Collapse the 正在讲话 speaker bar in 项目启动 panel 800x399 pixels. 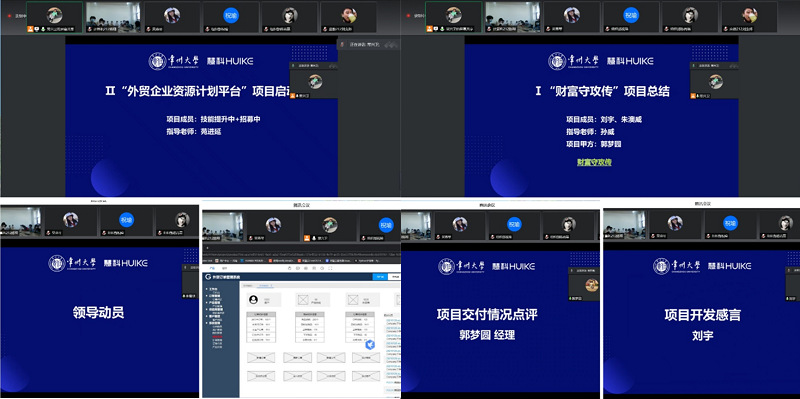391,45
